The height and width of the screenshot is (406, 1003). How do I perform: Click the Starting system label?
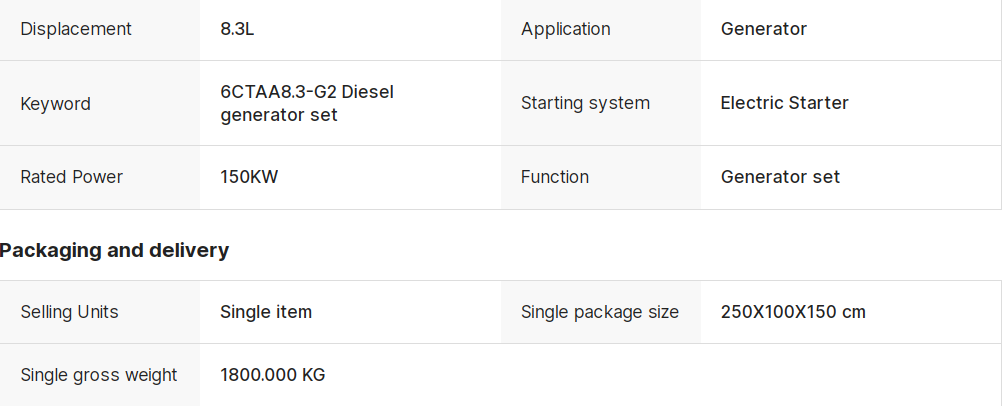coord(585,103)
